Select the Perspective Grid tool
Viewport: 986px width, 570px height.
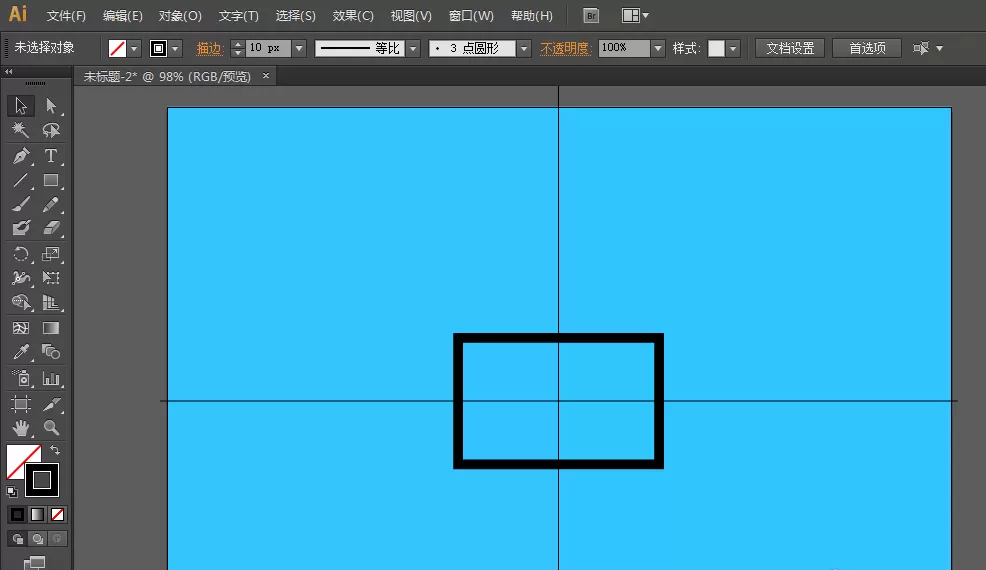coord(51,303)
